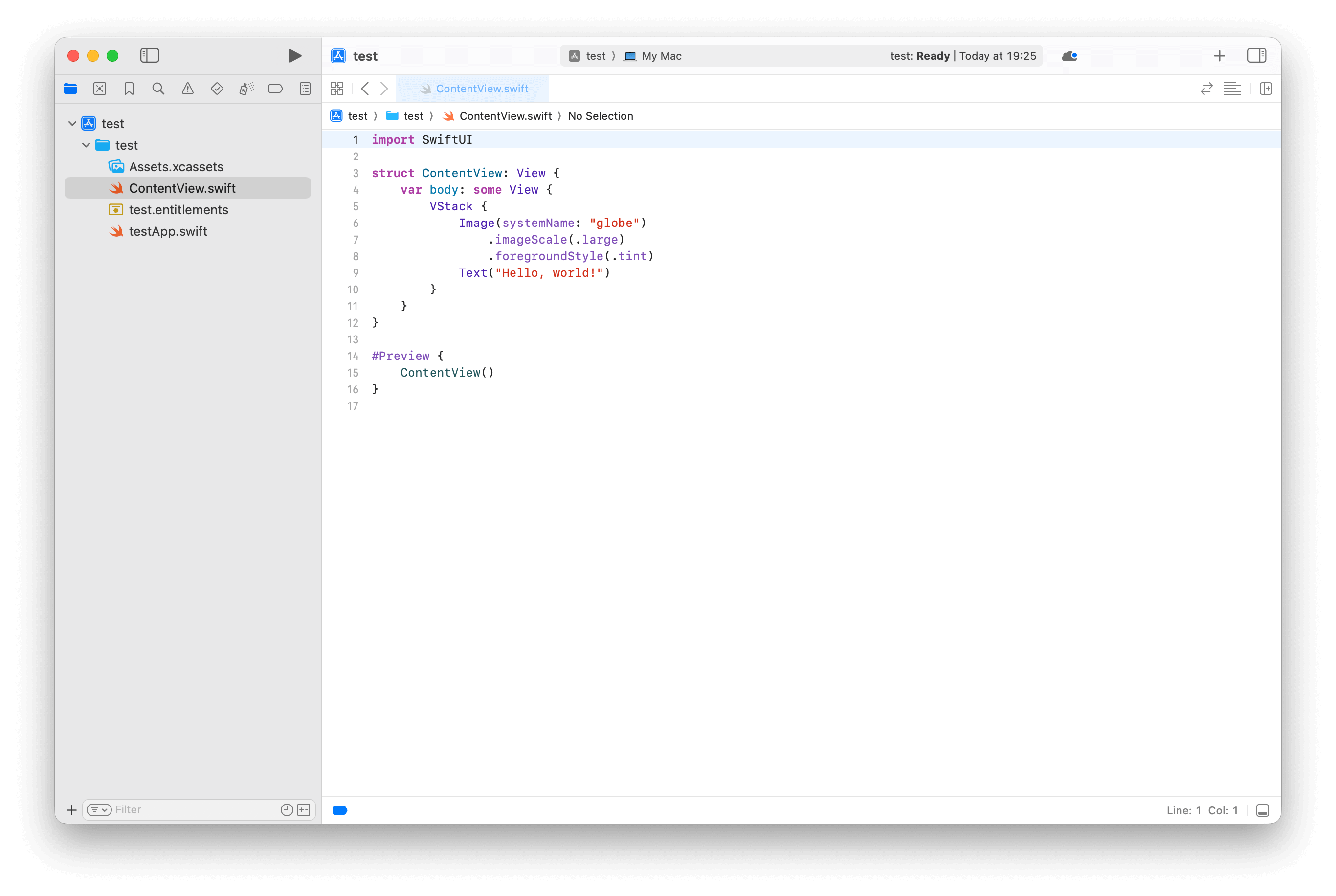
Task: Run the project with the Play button
Action: click(295, 55)
